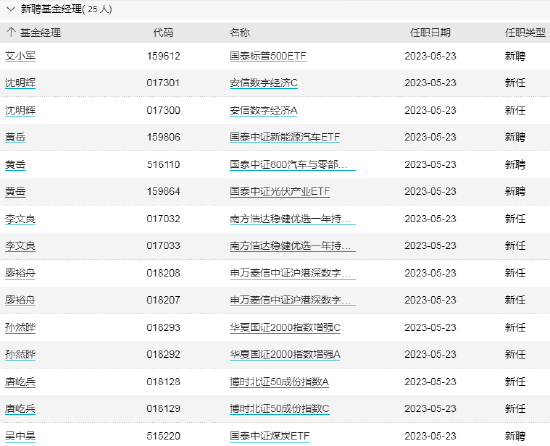The image size is (550, 446).
Task: Select code cell 017033
Action: 163,246
